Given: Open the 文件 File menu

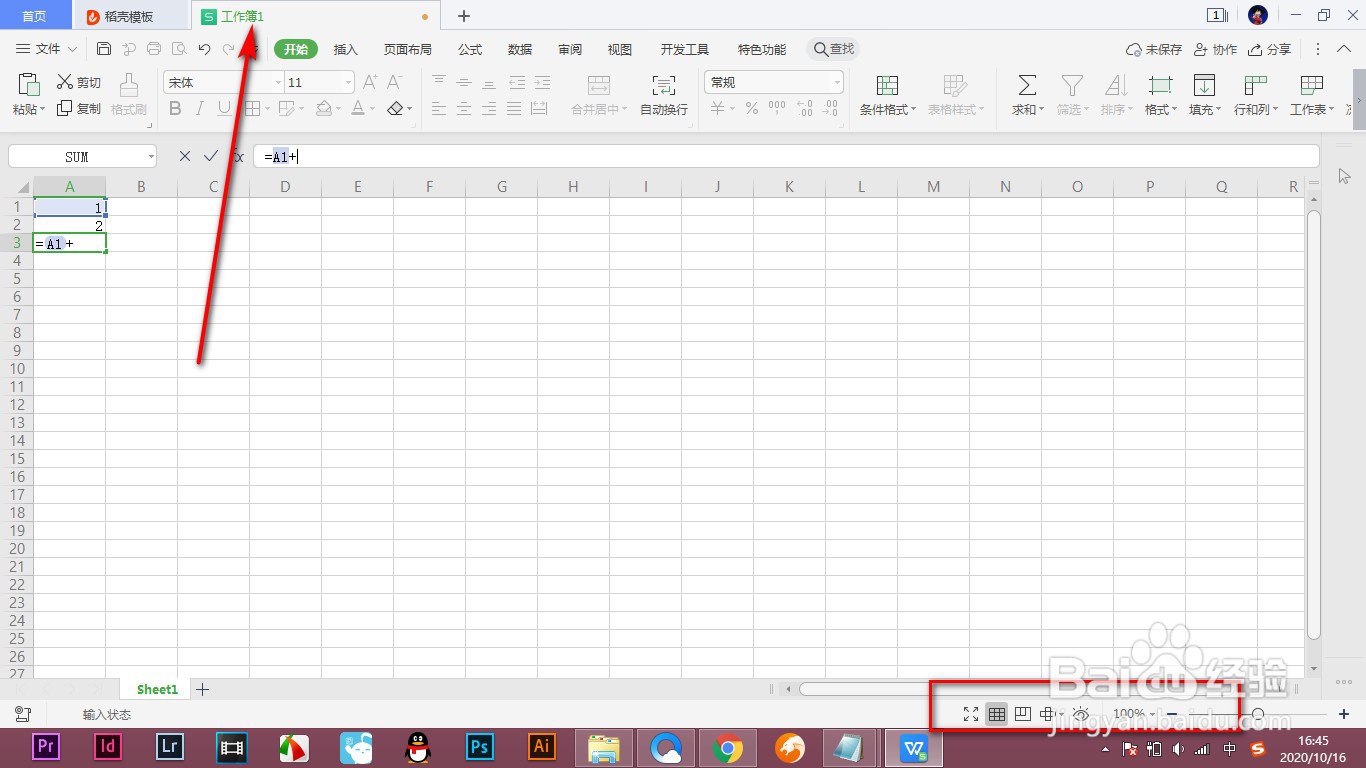Looking at the screenshot, I should [x=47, y=49].
